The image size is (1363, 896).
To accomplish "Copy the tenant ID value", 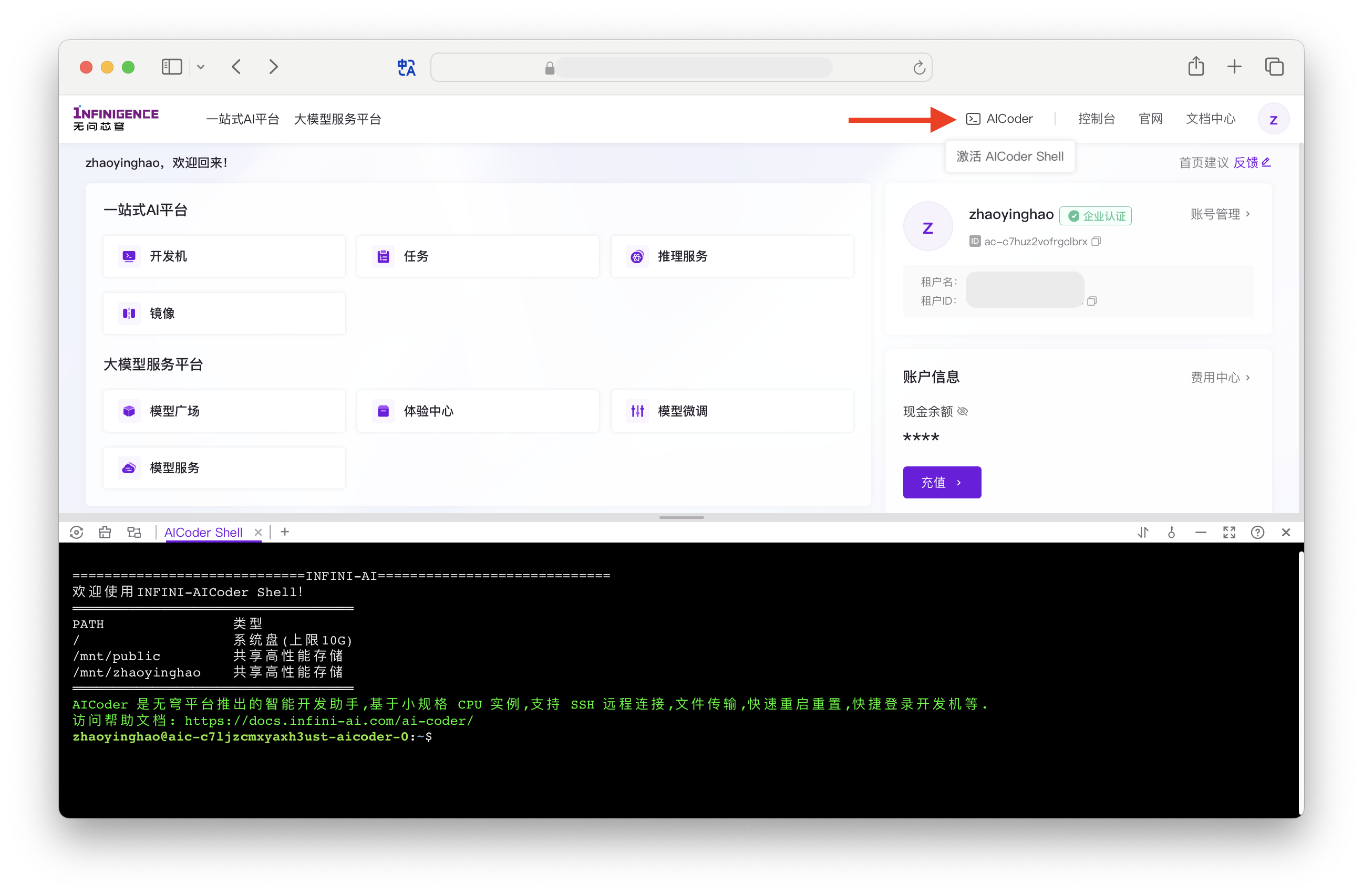I will coord(1091,301).
